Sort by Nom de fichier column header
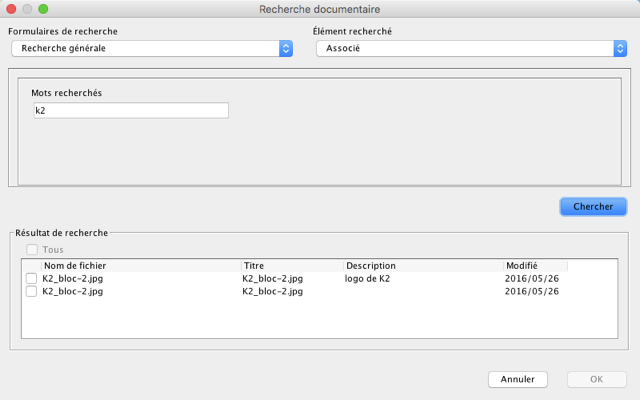The width and height of the screenshot is (640, 400). click(x=140, y=266)
